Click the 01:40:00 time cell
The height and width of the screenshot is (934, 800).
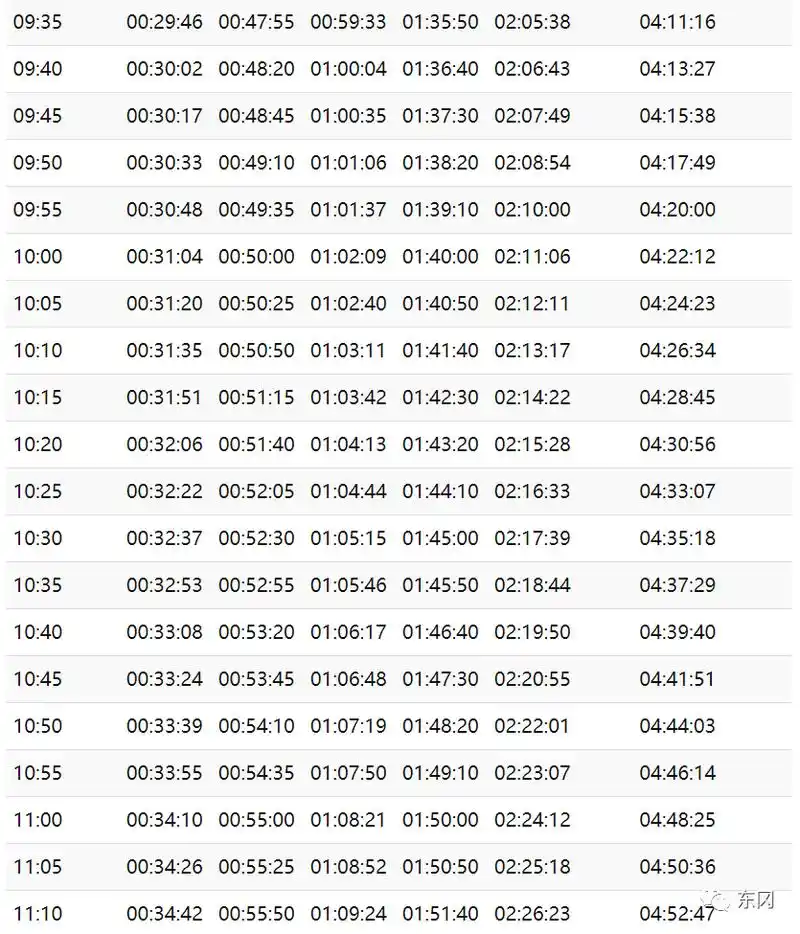[x=440, y=257]
